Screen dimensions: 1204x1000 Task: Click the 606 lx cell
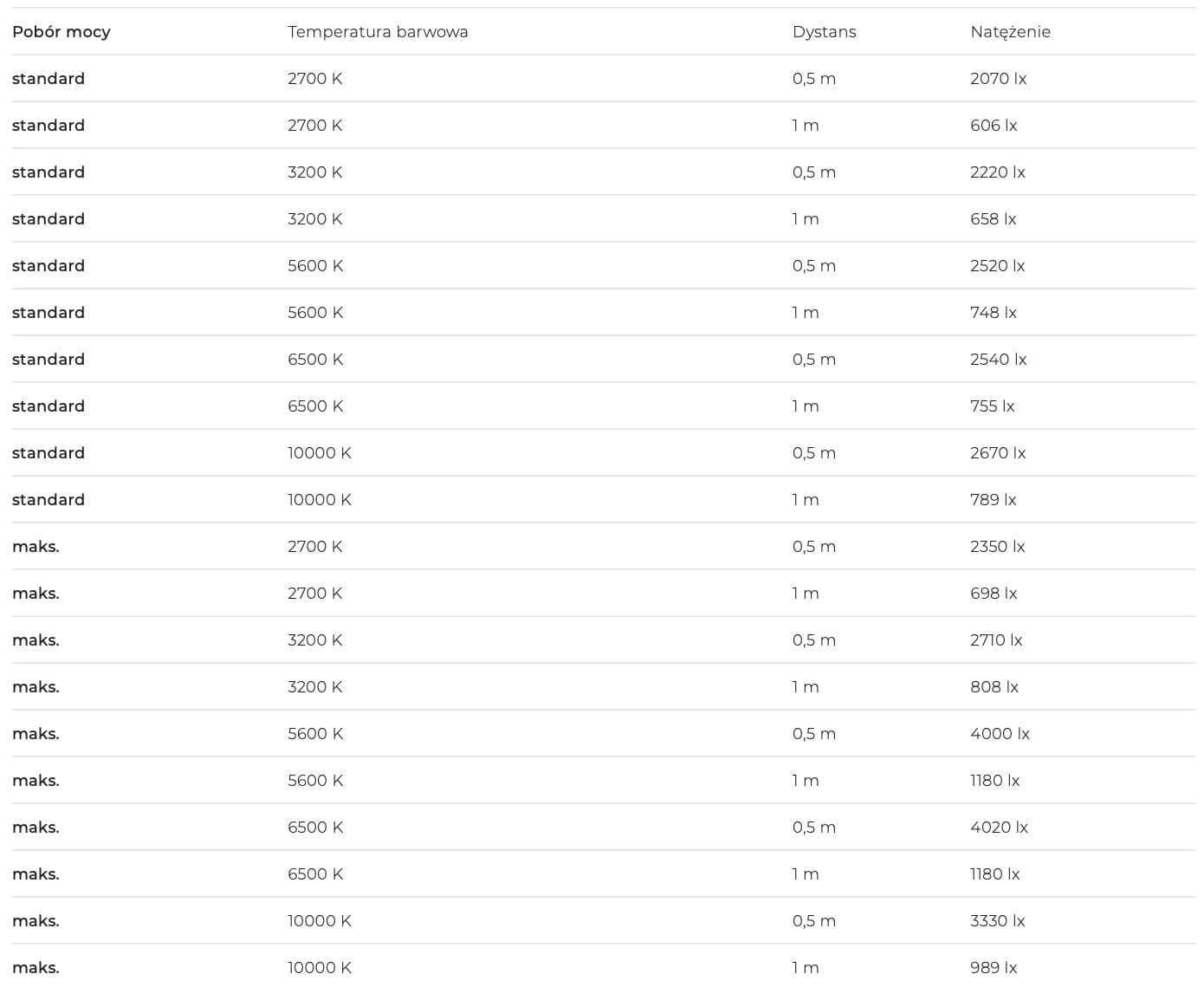coord(994,126)
